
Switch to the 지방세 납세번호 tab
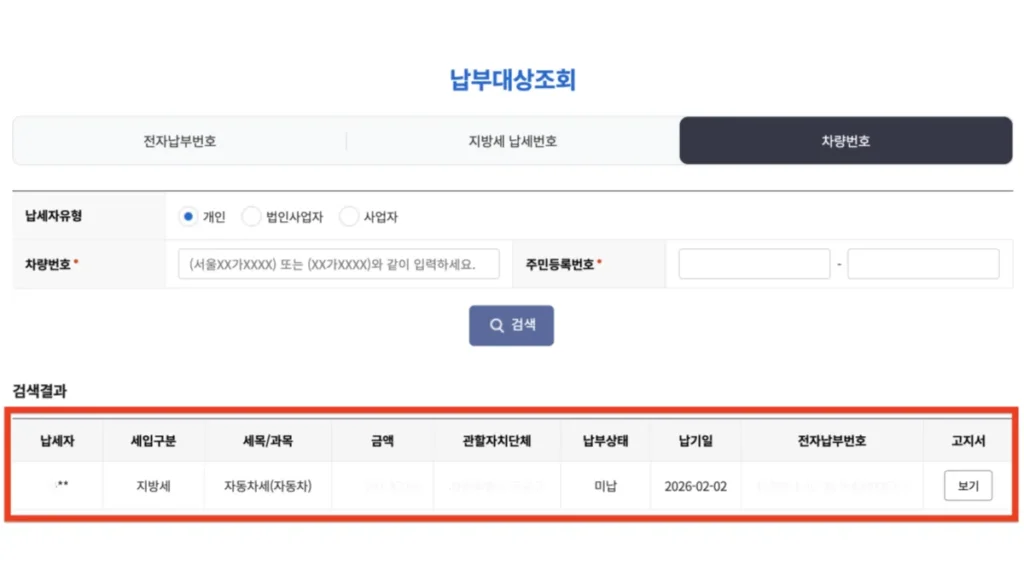click(x=512, y=140)
